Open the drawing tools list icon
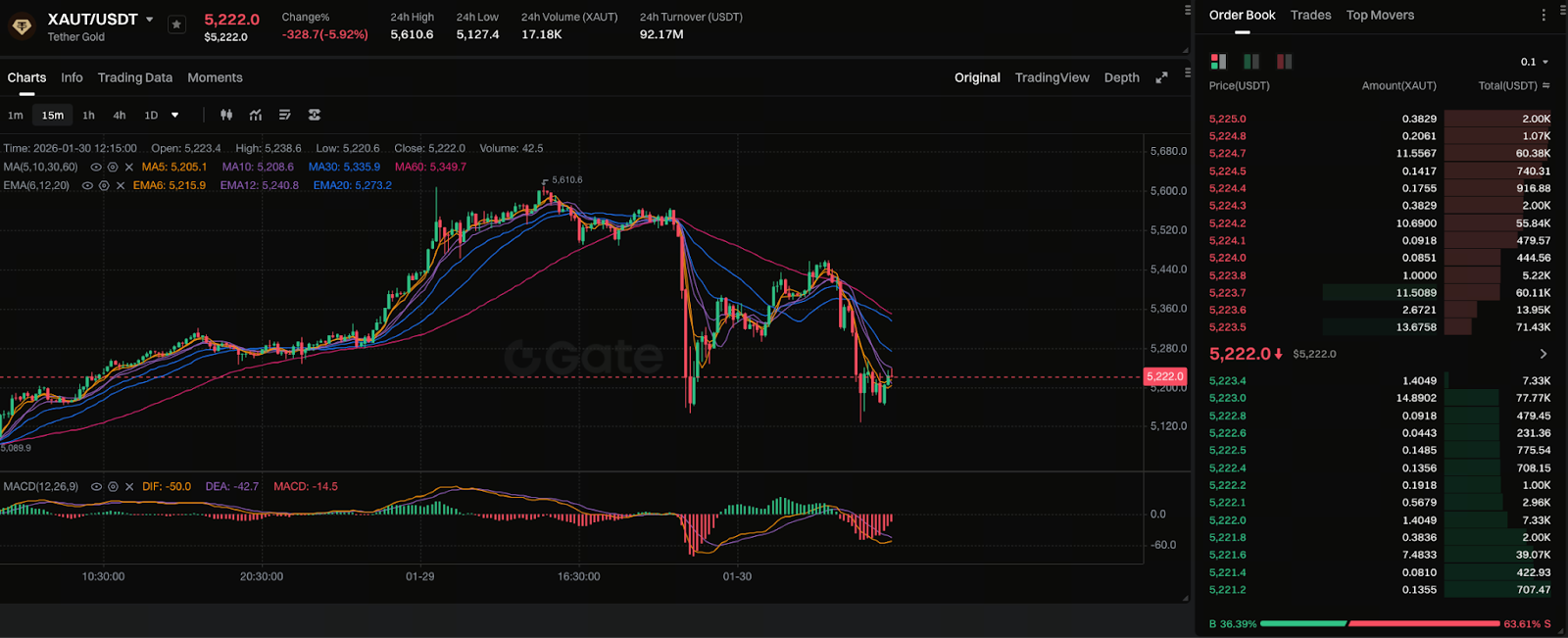The width and height of the screenshot is (1568, 638). [285, 115]
